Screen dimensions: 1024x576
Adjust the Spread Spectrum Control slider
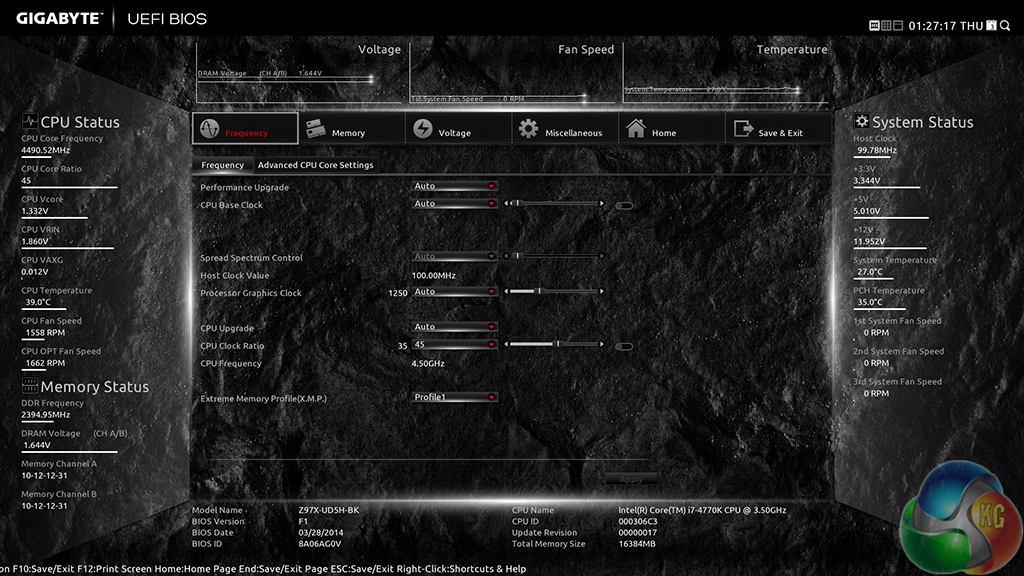pos(554,256)
